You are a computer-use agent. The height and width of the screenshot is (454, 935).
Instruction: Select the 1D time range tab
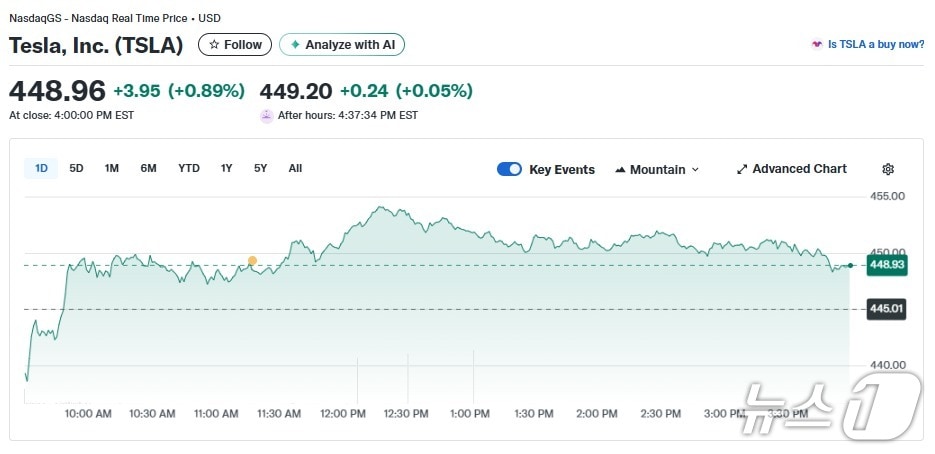[41, 169]
